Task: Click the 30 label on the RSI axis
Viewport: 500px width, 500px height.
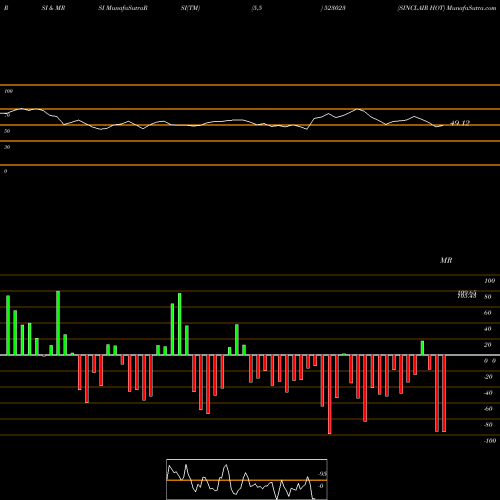Action: (7, 147)
